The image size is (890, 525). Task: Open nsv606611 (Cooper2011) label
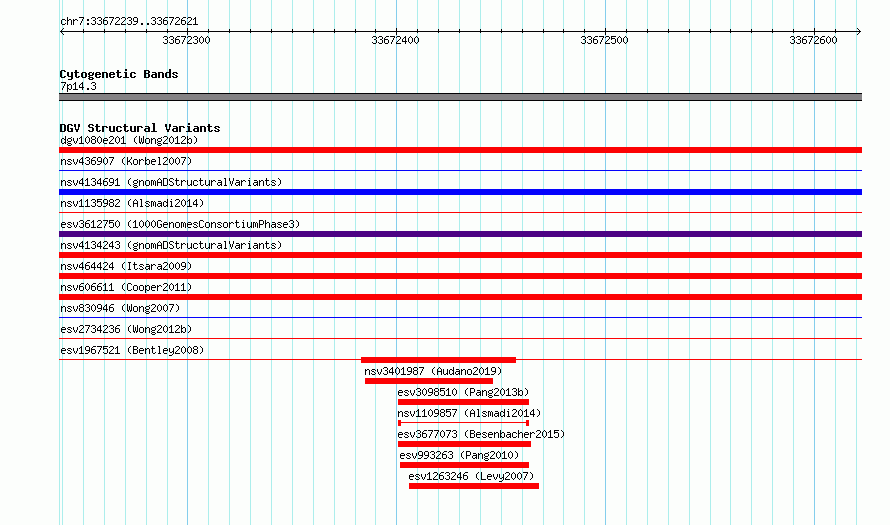(x=126, y=287)
